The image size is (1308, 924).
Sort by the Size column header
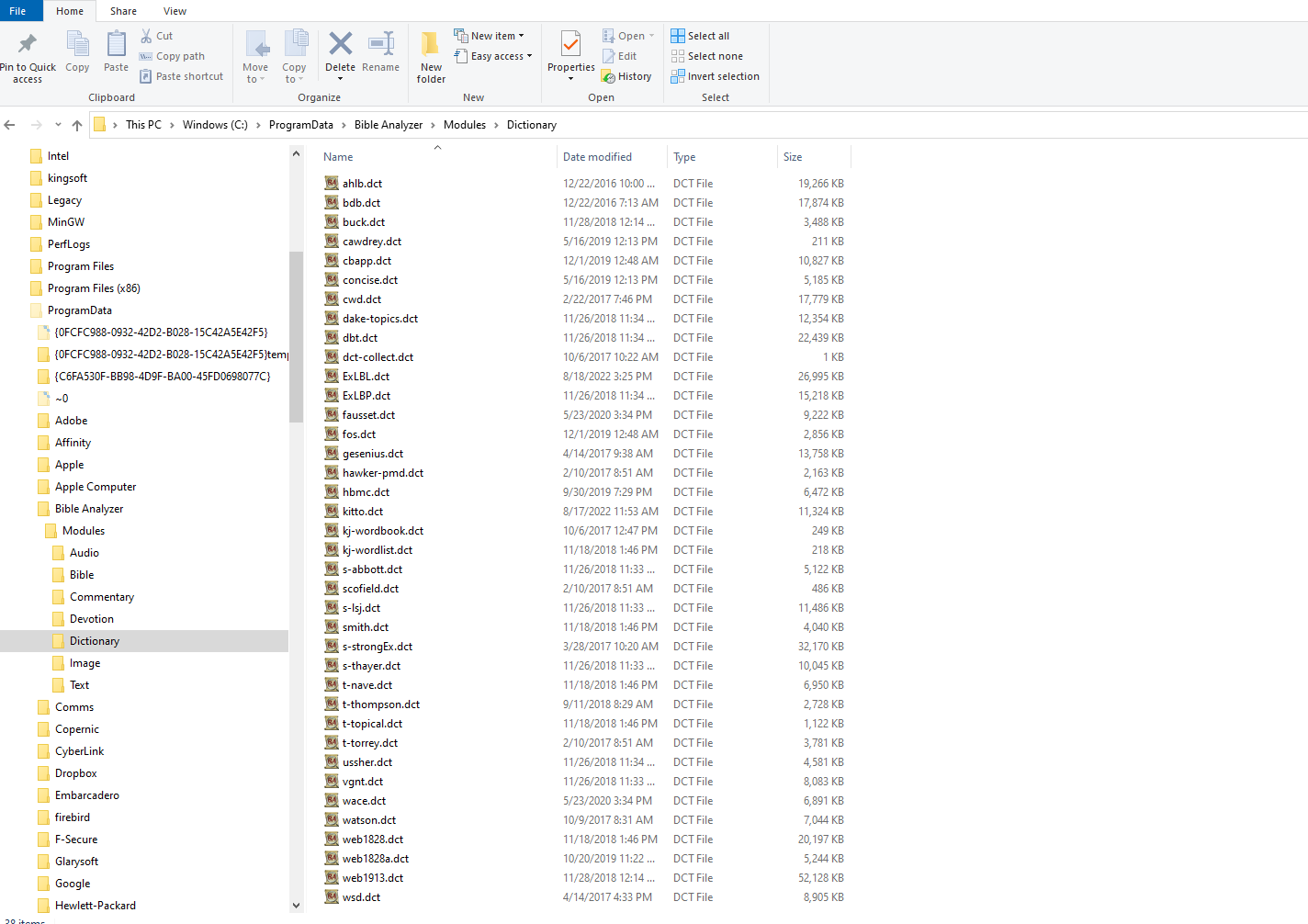[x=814, y=157]
